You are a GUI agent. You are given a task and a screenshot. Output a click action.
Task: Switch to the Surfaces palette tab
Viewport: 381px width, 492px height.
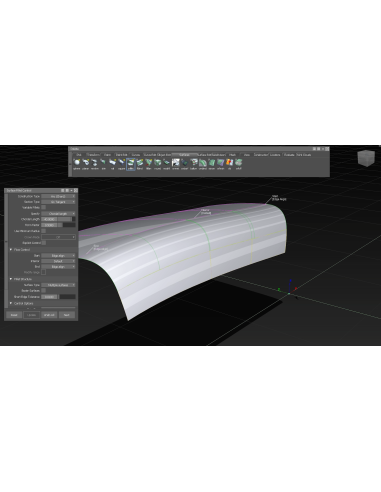(x=184, y=155)
